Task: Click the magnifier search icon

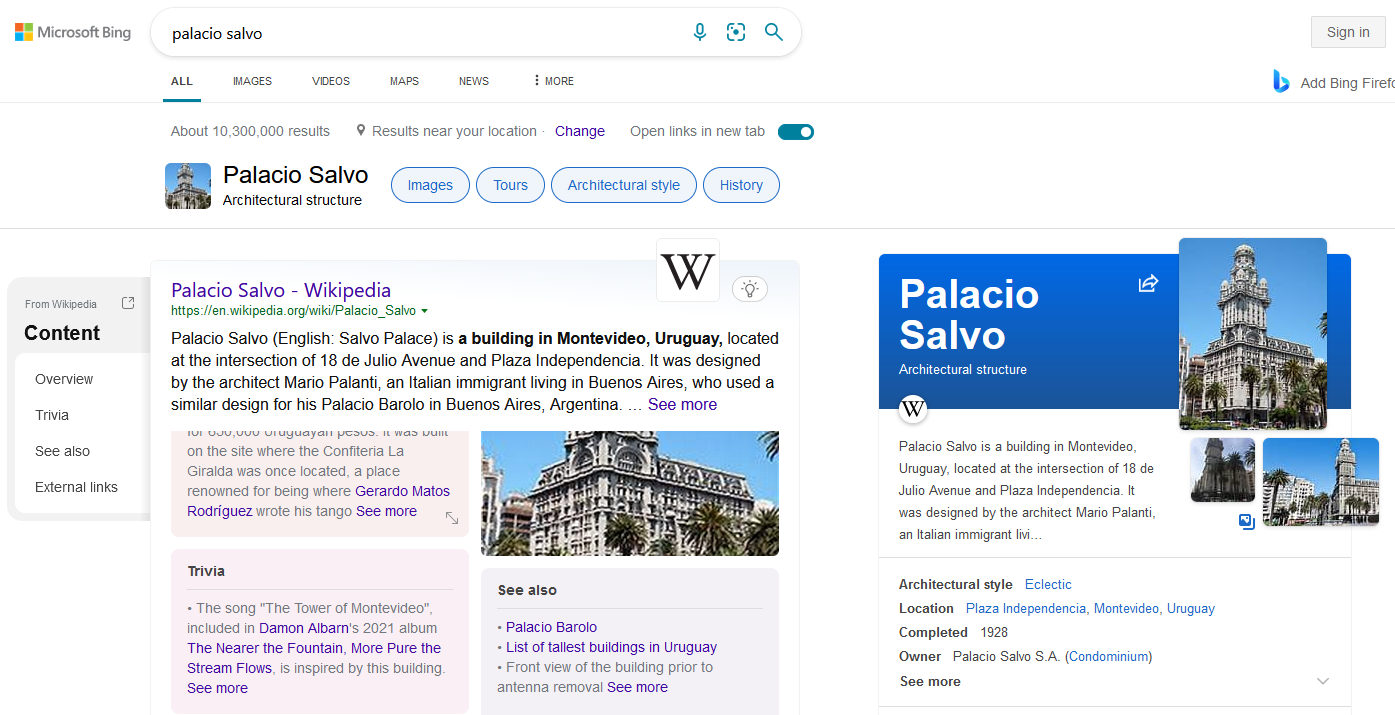Action: tap(773, 32)
